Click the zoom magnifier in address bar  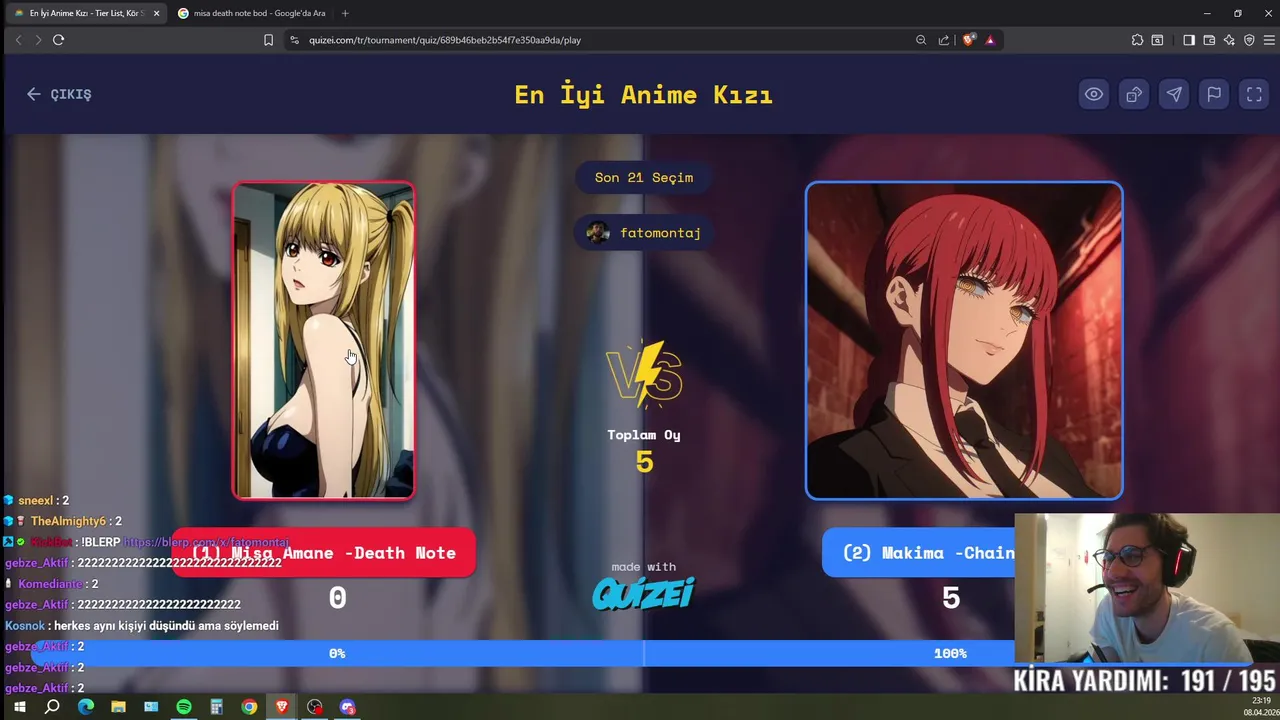click(x=921, y=40)
